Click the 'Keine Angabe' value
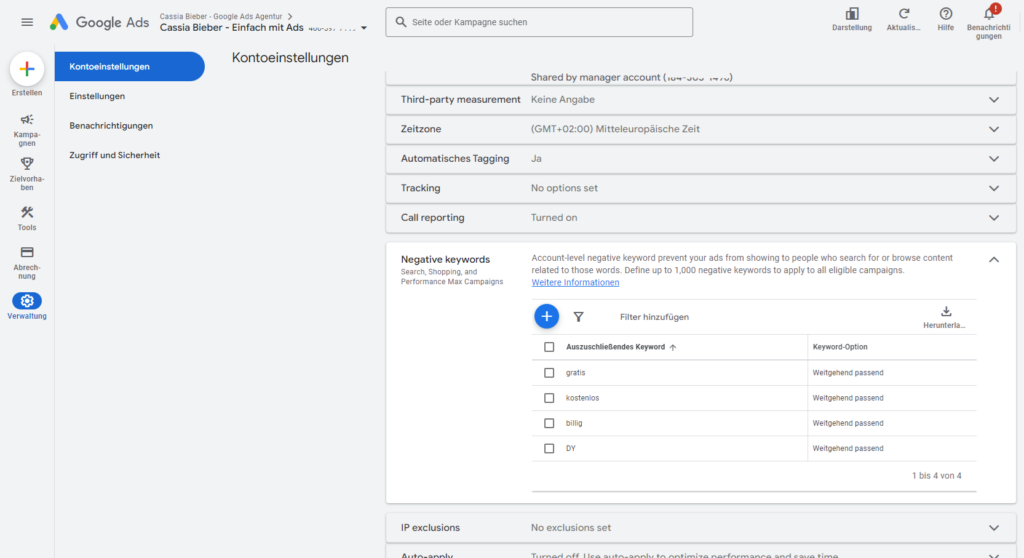The image size is (1024, 558). (x=562, y=100)
